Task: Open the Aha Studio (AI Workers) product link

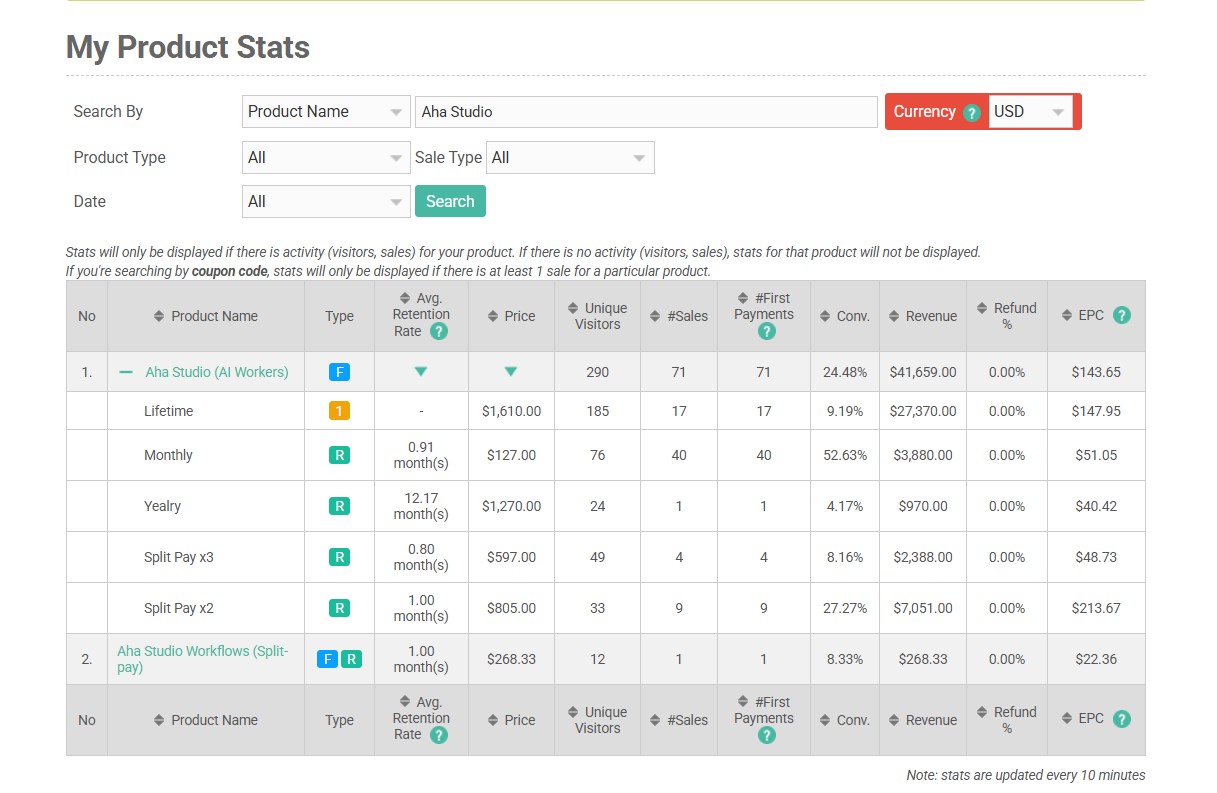Action: click(217, 372)
